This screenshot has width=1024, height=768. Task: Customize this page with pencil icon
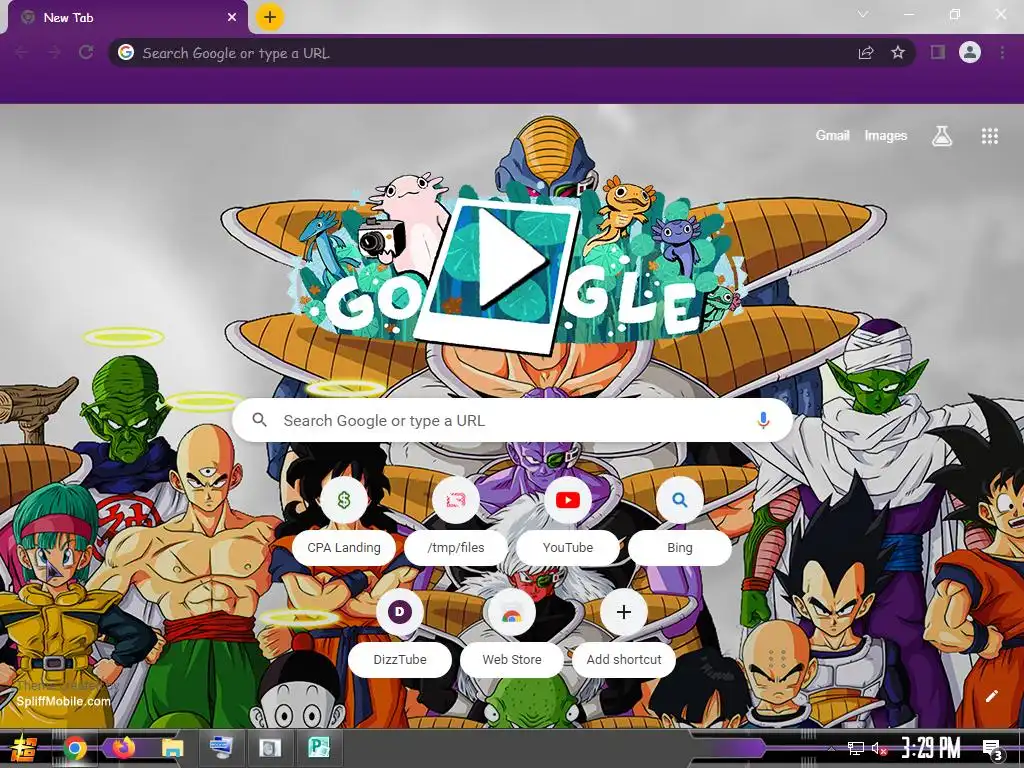991,696
